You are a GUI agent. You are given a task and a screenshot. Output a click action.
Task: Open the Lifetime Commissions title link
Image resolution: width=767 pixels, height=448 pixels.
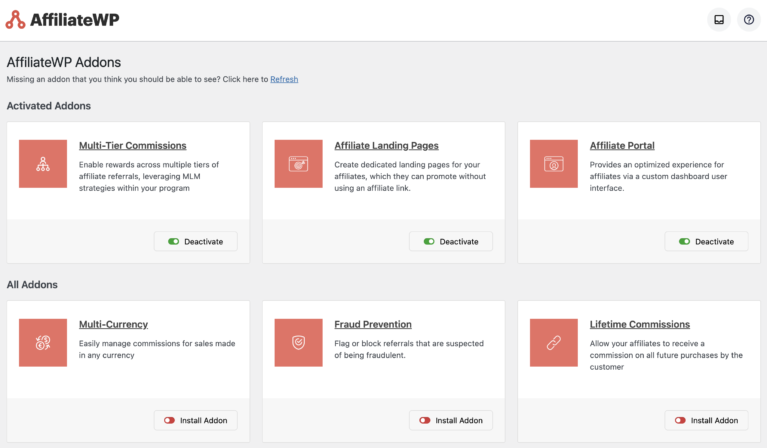coord(640,325)
